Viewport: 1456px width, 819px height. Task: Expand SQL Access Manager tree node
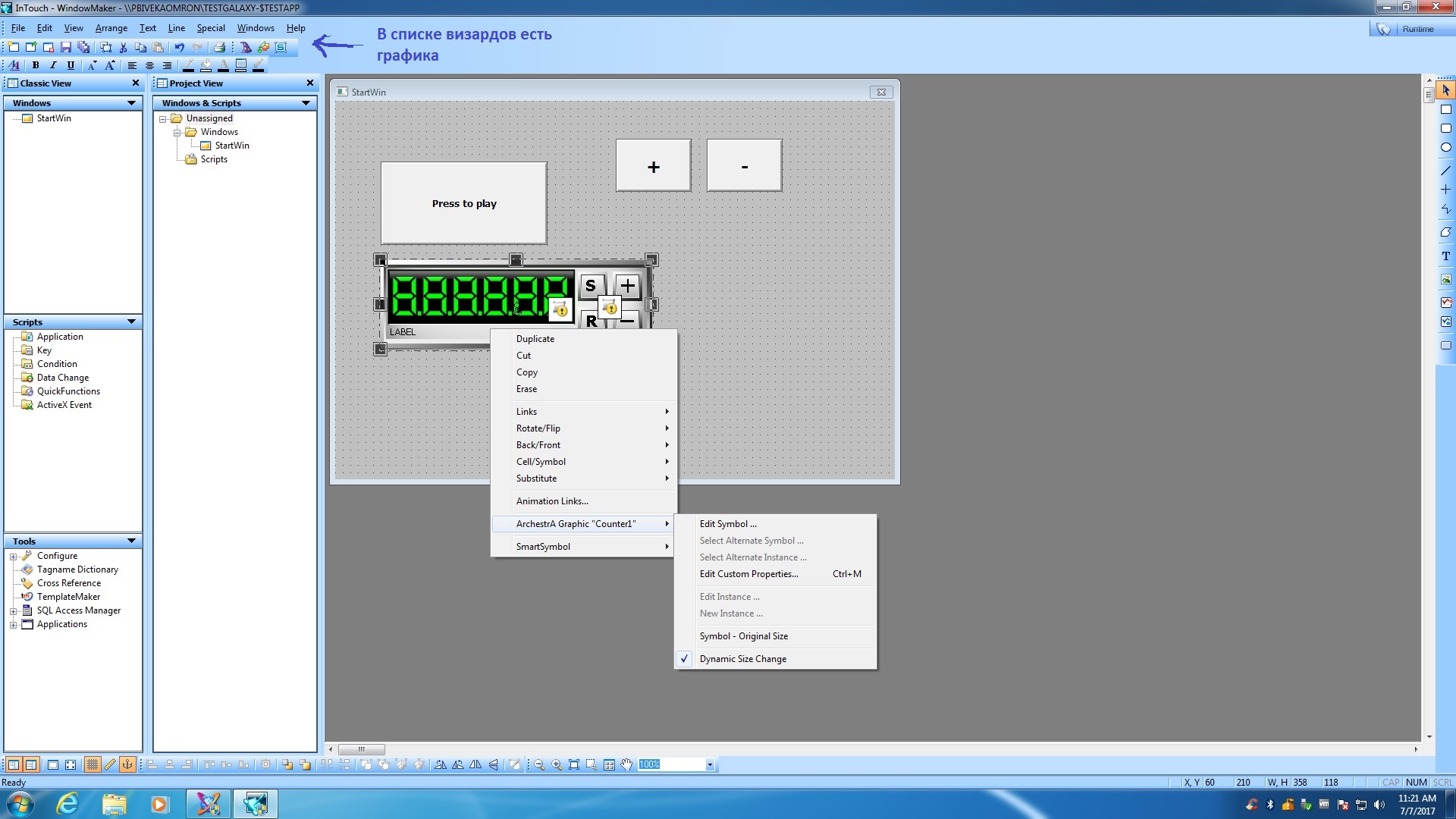13,611
